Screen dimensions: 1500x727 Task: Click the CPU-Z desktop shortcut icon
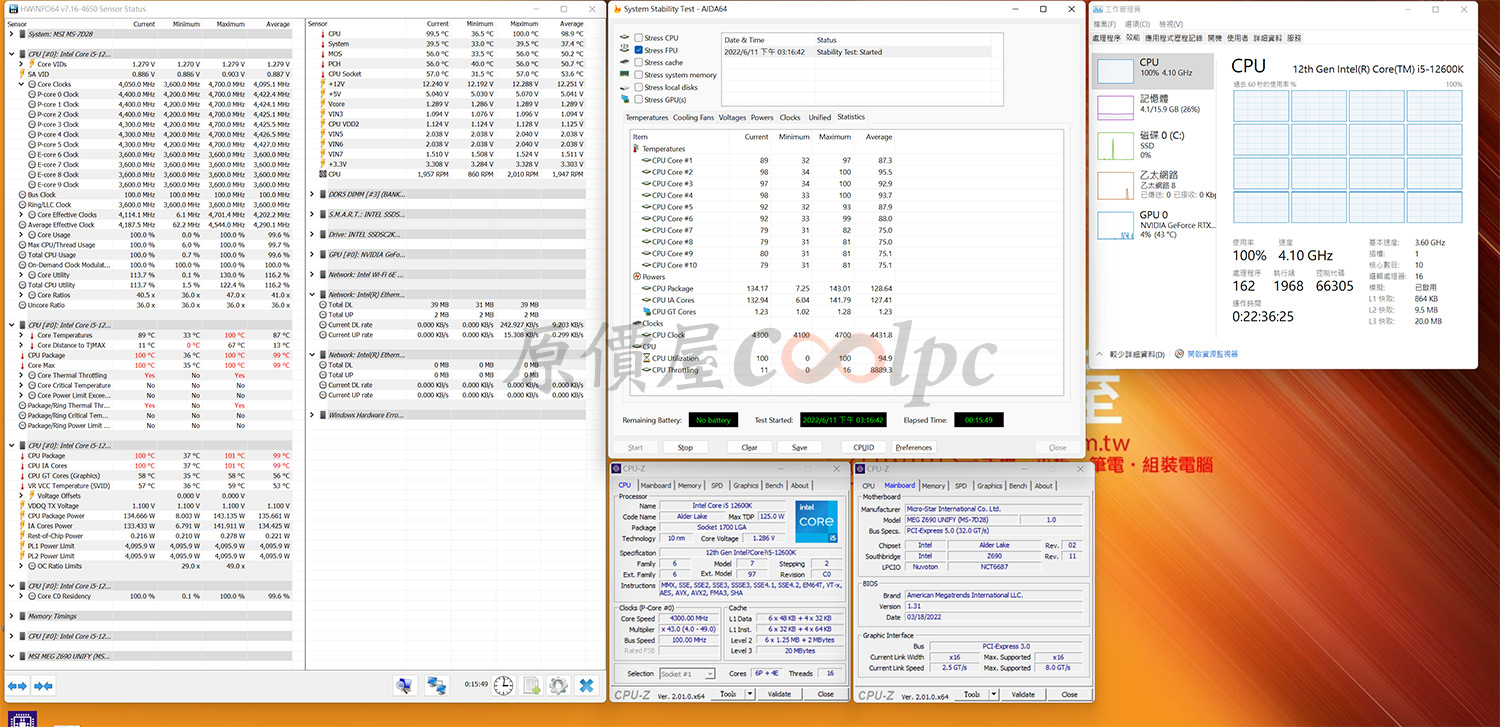[x=23, y=719]
